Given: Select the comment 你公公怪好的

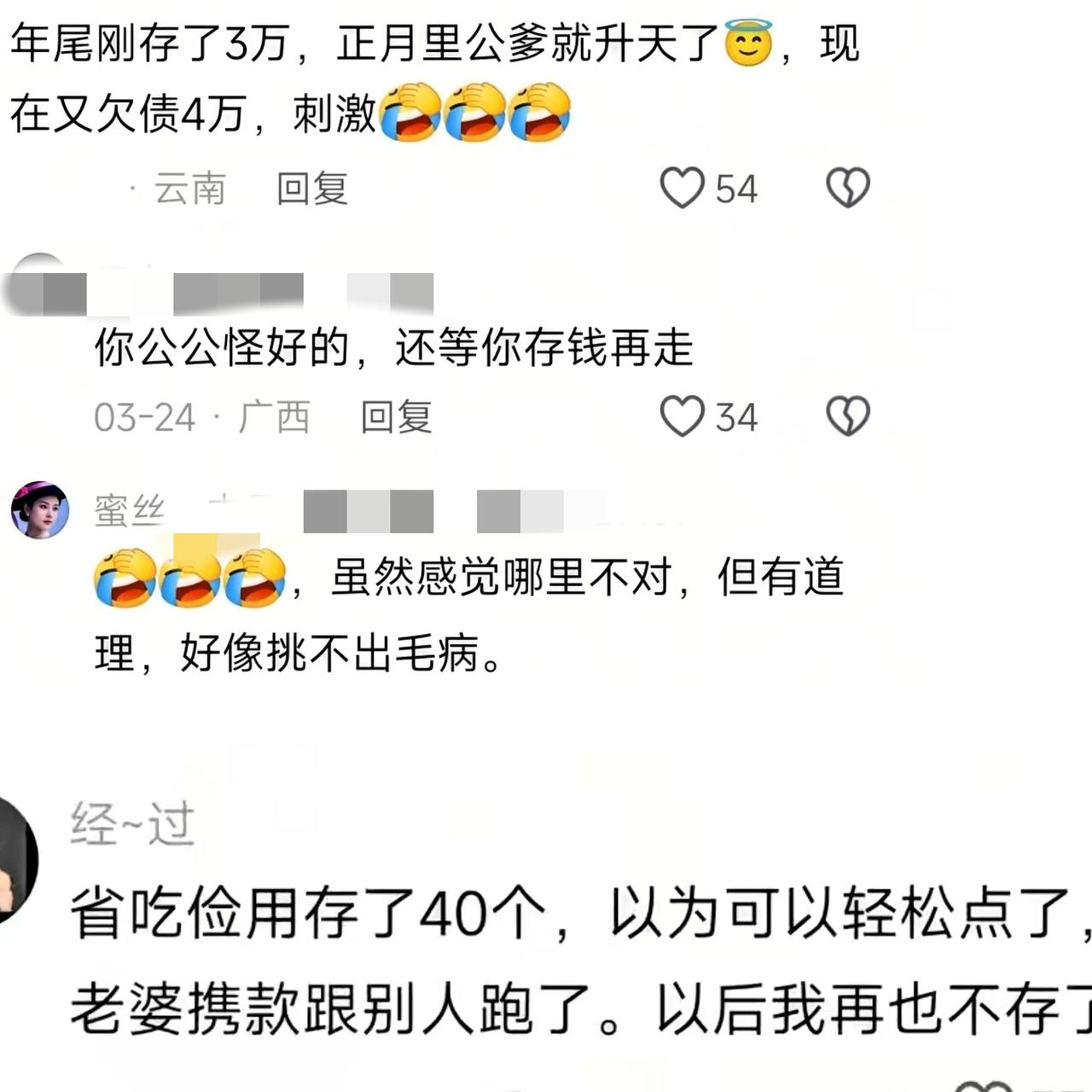Looking at the screenshot, I should point(393,348).
